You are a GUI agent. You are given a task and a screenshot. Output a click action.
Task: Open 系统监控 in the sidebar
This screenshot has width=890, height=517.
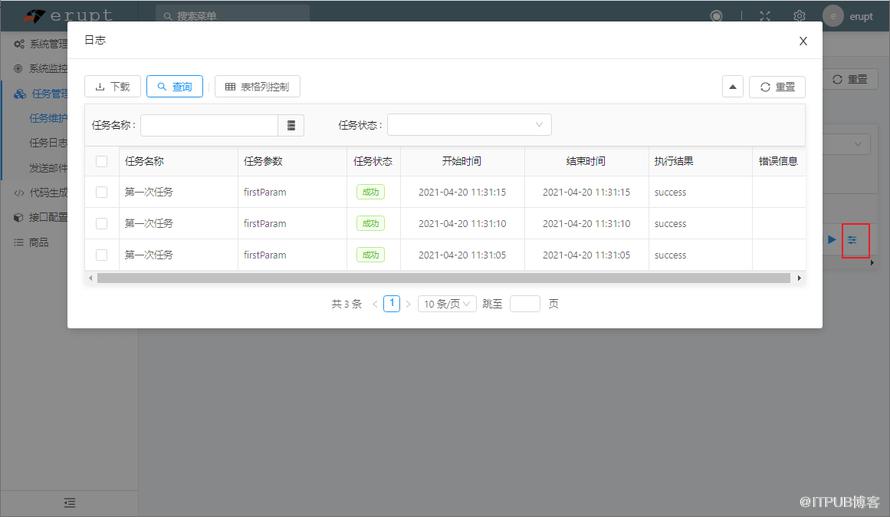pos(40,69)
